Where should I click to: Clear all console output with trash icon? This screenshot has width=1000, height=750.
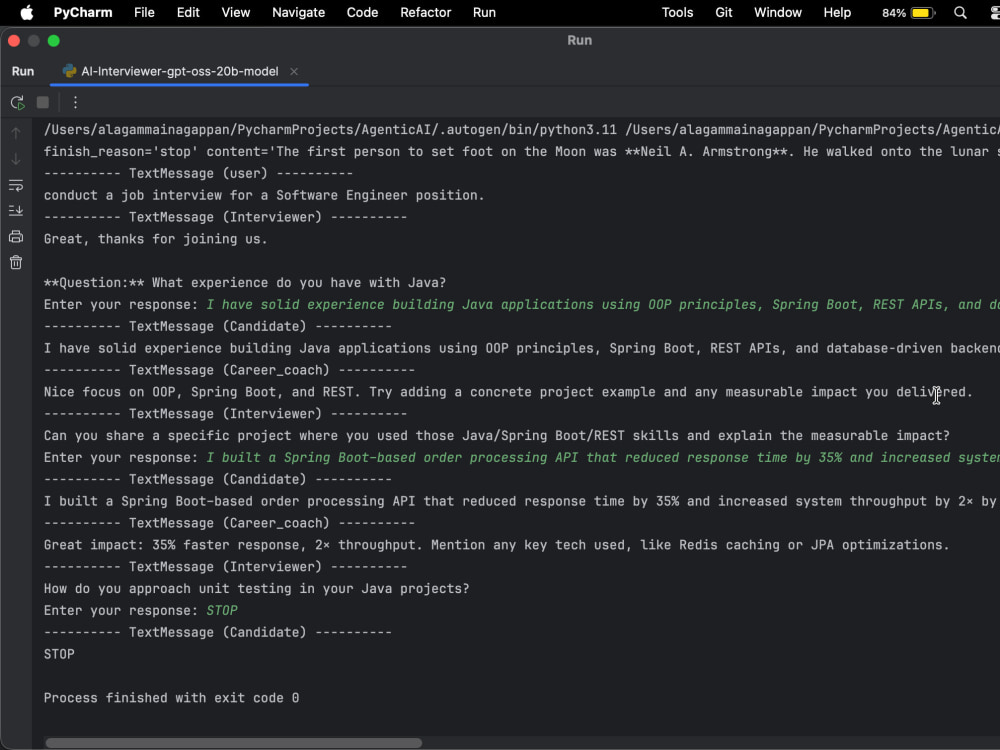pos(16,262)
